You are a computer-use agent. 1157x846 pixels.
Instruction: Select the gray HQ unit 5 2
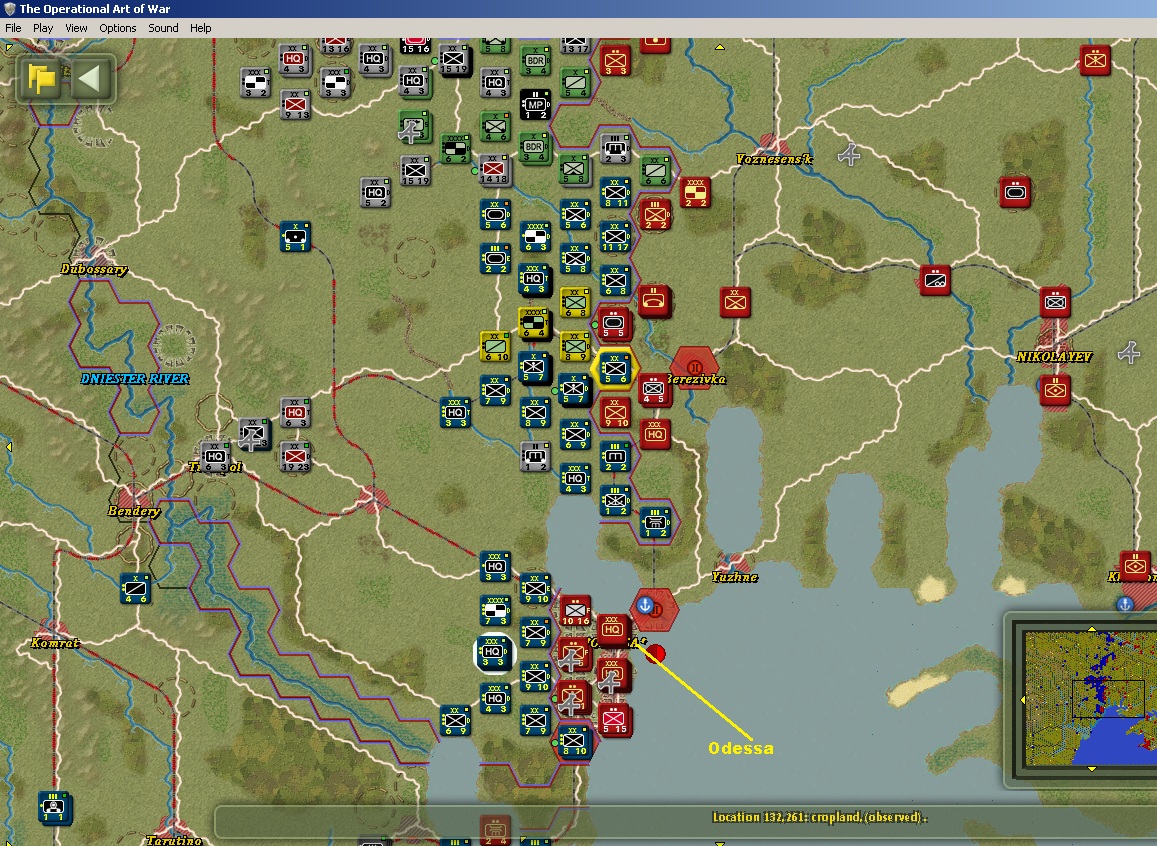[x=376, y=193]
